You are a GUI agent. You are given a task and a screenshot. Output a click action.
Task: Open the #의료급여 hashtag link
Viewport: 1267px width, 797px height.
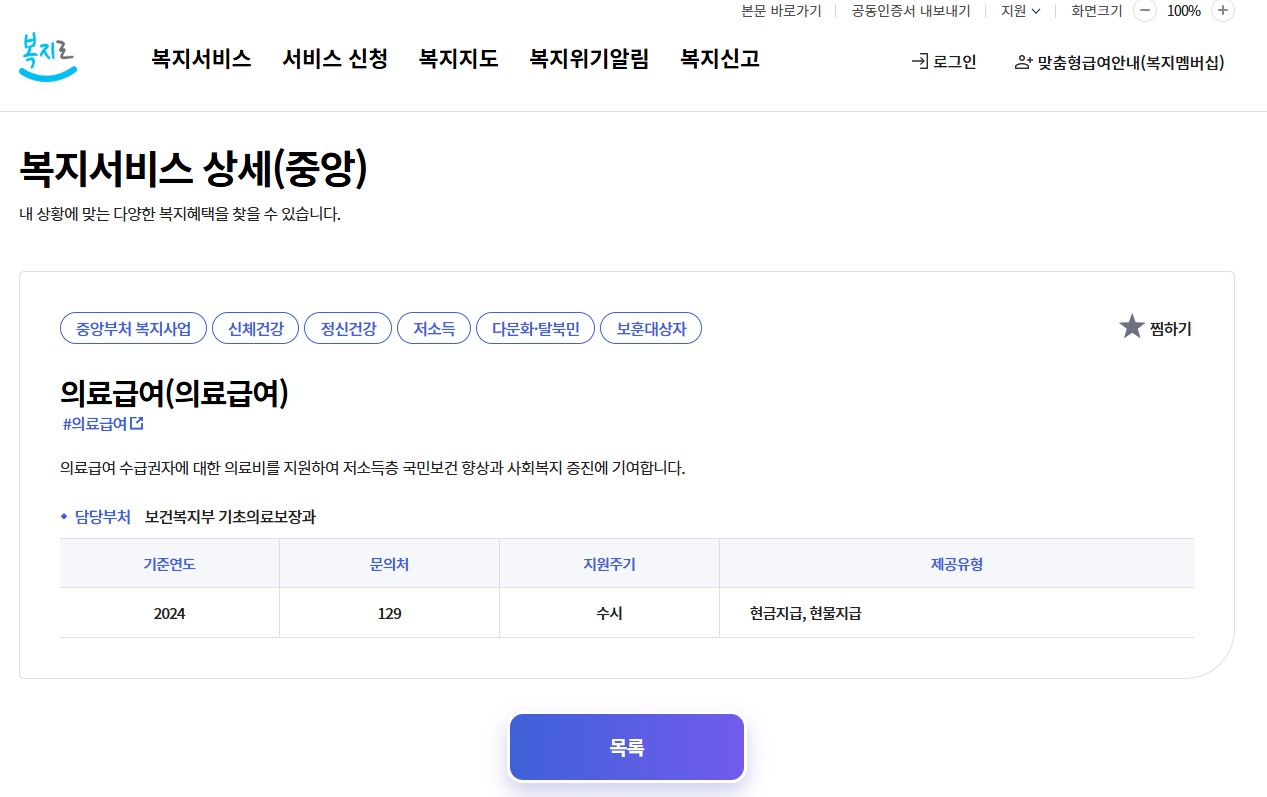click(x=95, y=423)
